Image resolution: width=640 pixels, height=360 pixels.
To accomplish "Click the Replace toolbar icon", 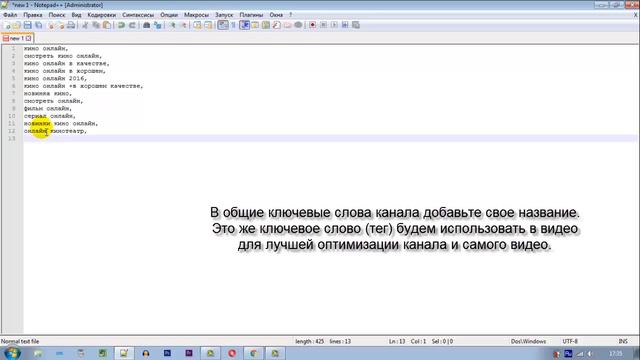I will coord(158,25).
